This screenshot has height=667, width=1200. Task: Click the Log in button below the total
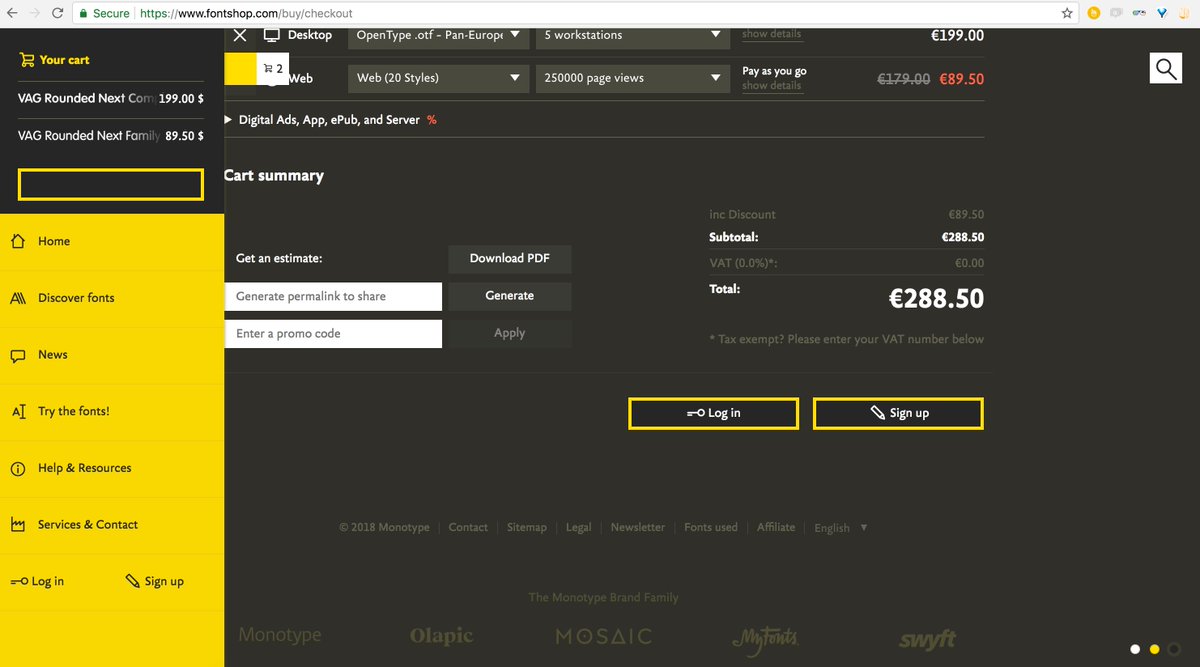point(713,413)
